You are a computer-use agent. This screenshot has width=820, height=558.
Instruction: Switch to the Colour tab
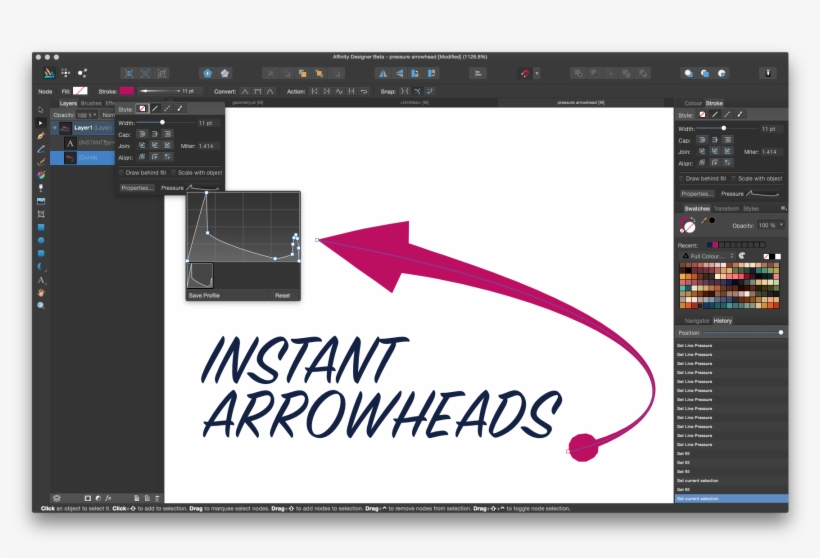692,103
